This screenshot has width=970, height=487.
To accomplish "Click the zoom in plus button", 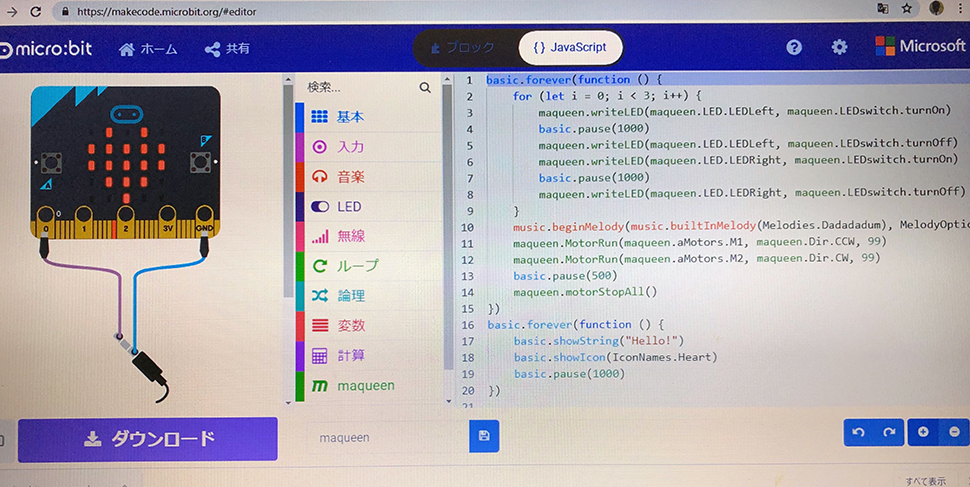I will [x=923, y=432].
